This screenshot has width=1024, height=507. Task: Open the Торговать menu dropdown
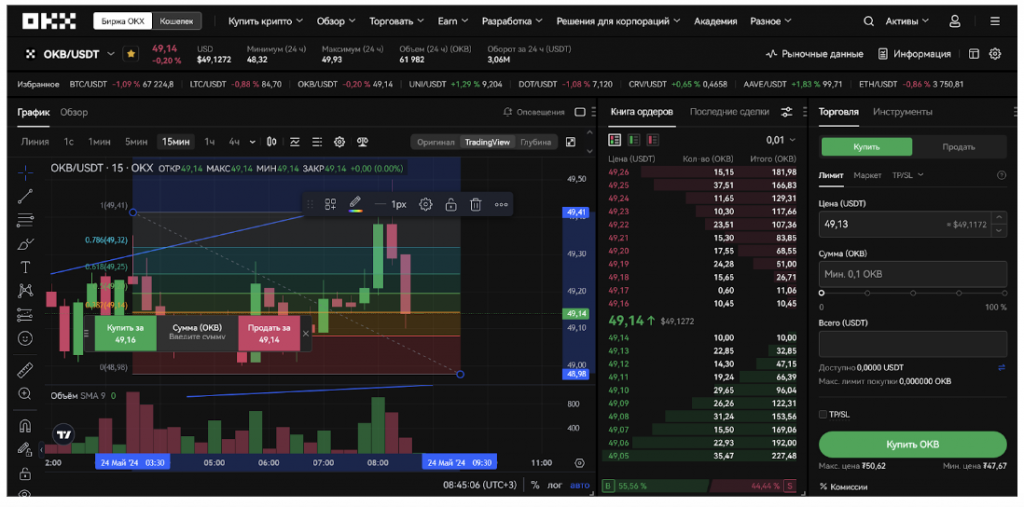pos(398,21)
